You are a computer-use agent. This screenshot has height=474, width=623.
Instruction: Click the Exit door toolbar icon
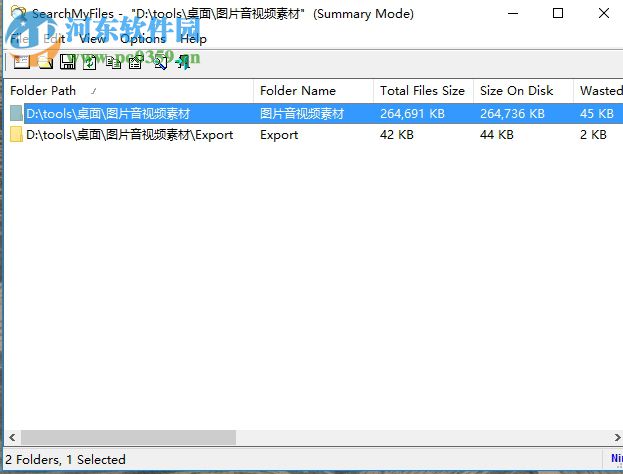coord(183,62)
